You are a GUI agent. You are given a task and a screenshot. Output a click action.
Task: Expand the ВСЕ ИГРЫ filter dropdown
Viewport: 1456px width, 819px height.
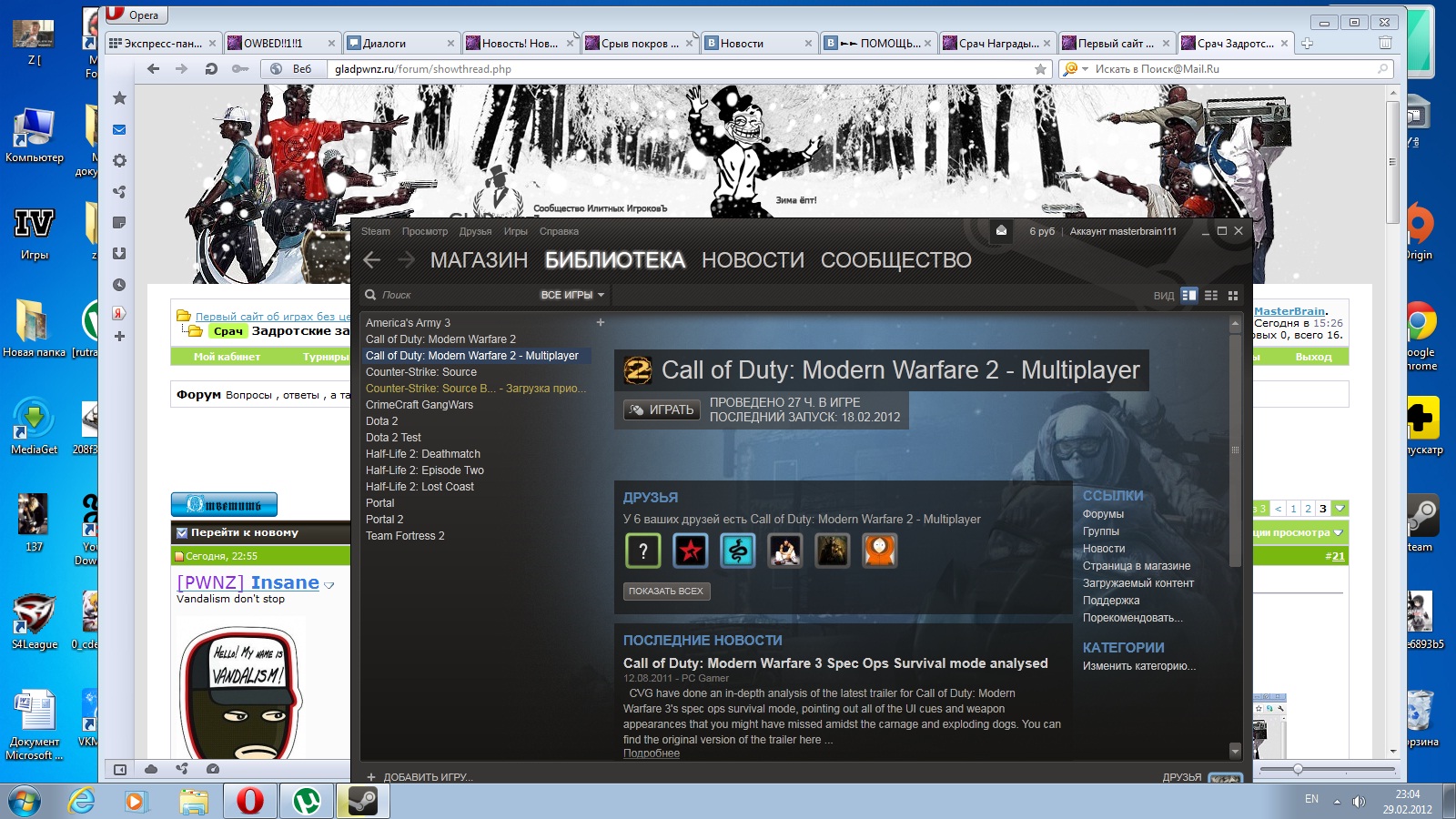coord(572,295)
